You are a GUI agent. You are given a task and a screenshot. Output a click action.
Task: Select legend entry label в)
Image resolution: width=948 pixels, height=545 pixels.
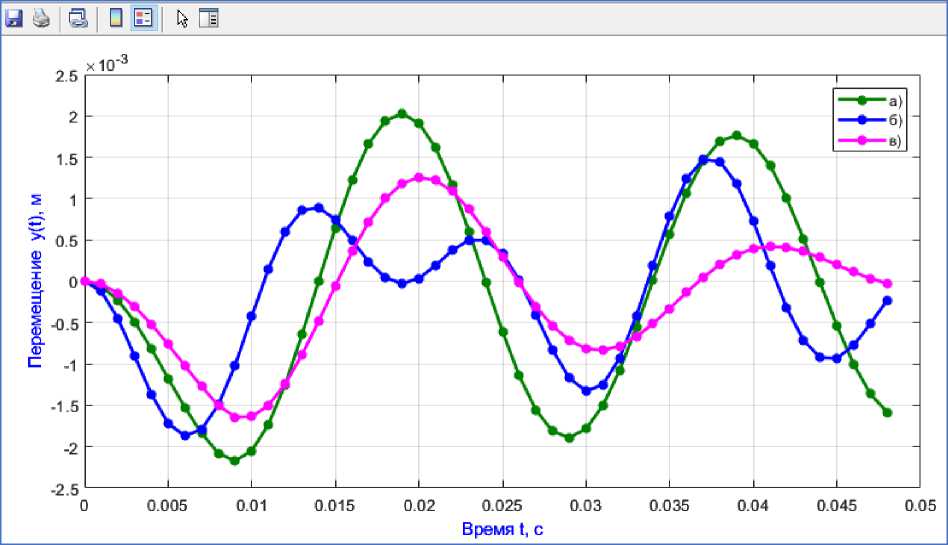click(895, 141)
